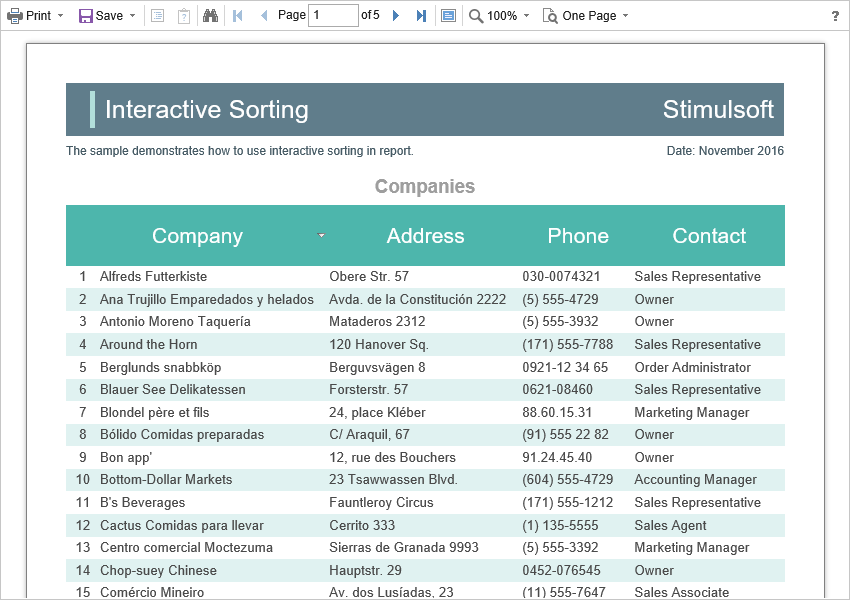Jump to the last page
Viewport: 850px width, 600px height.
pos(421,16)
